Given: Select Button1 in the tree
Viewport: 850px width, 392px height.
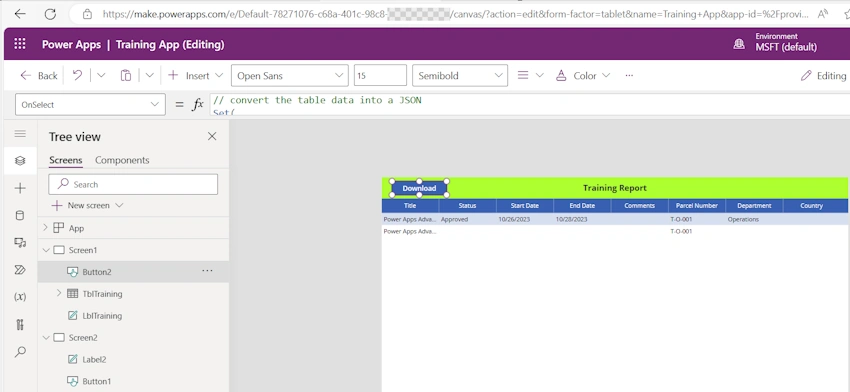Looking at the screenshot, I should [96, 381].
